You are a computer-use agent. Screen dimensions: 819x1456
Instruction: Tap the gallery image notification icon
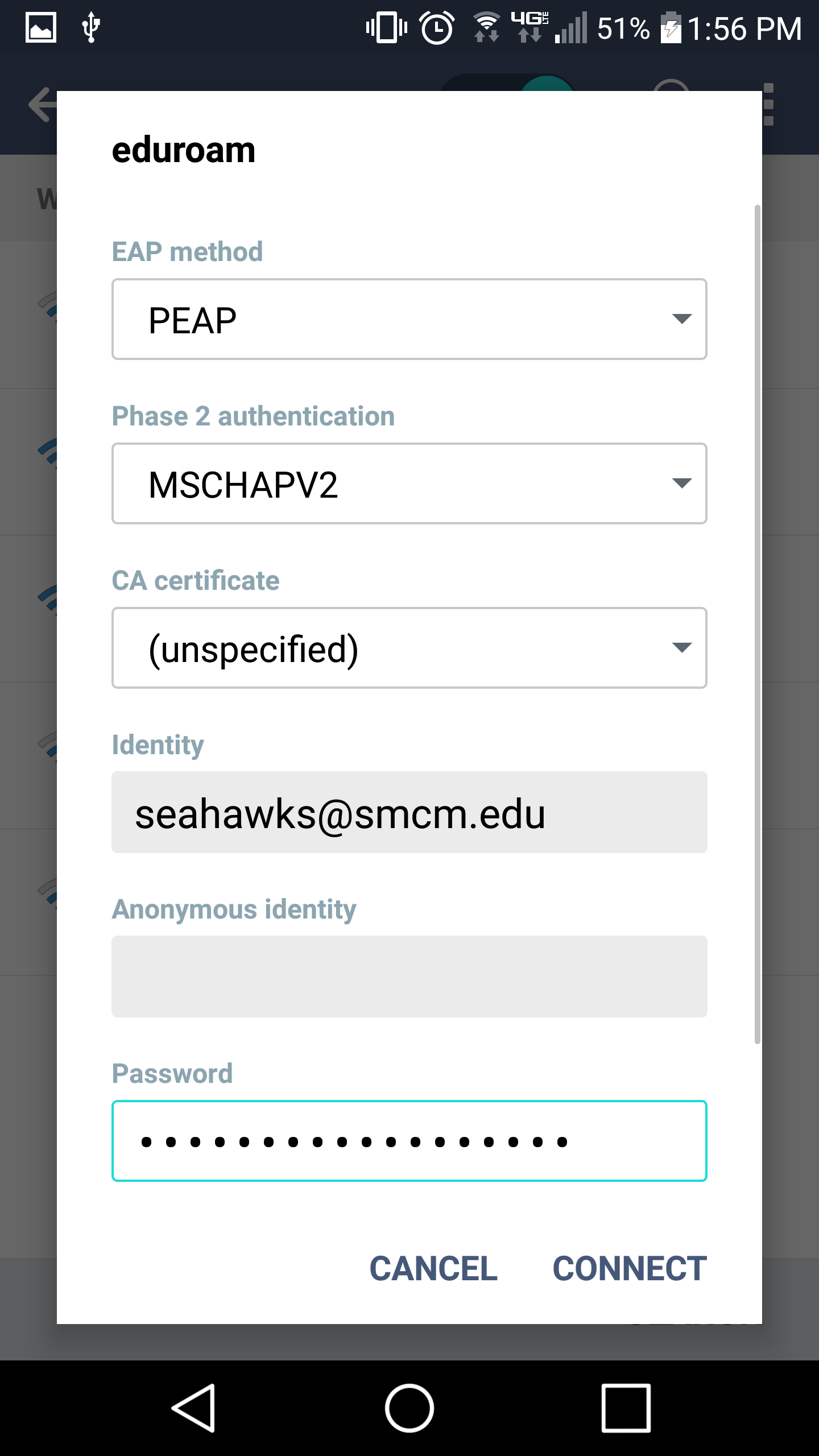point(41,27)
